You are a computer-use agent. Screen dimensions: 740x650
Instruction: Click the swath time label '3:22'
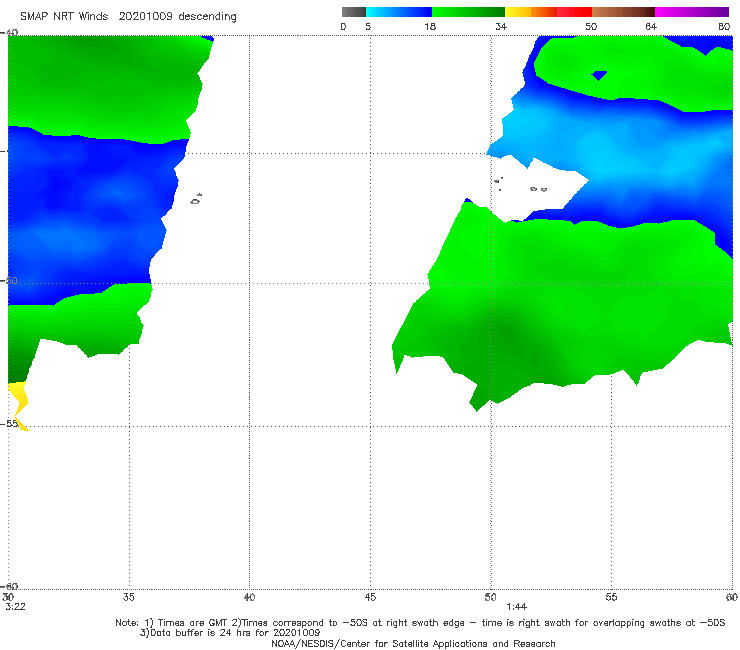[x=16, y=607]
